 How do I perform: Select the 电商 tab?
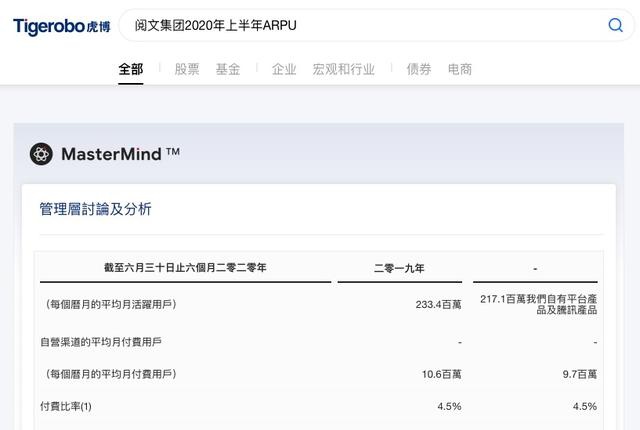pyautogui.click(x=460, y=69)
